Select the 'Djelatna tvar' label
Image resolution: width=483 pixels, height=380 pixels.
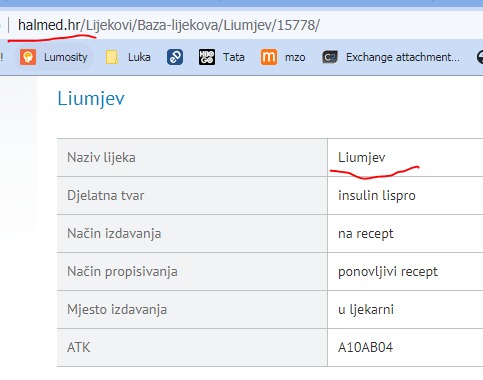[105, 195]
